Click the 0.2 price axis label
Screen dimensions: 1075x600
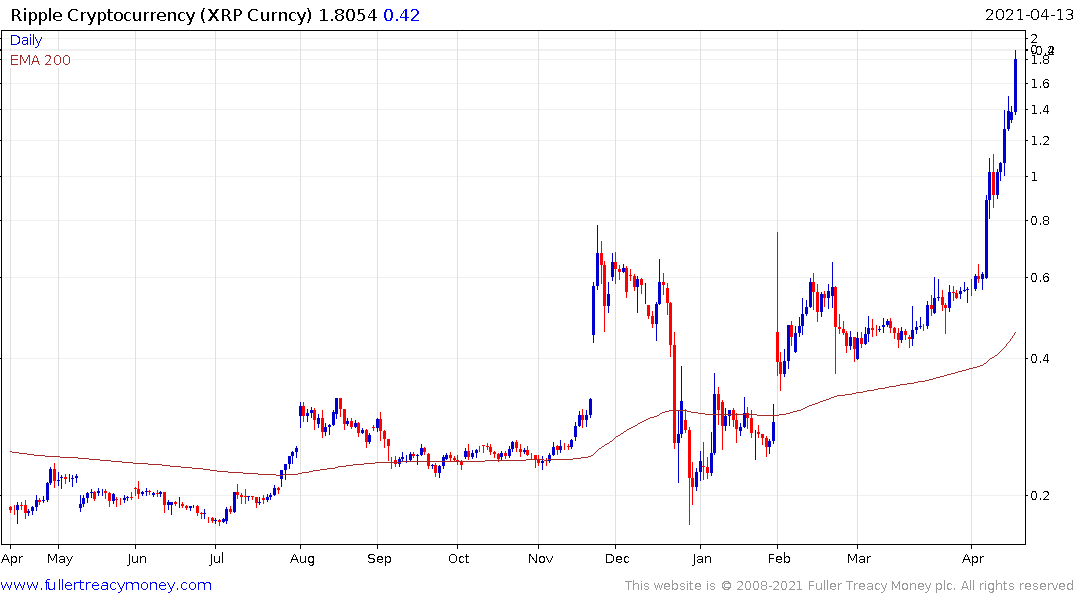coord(1040,496)
